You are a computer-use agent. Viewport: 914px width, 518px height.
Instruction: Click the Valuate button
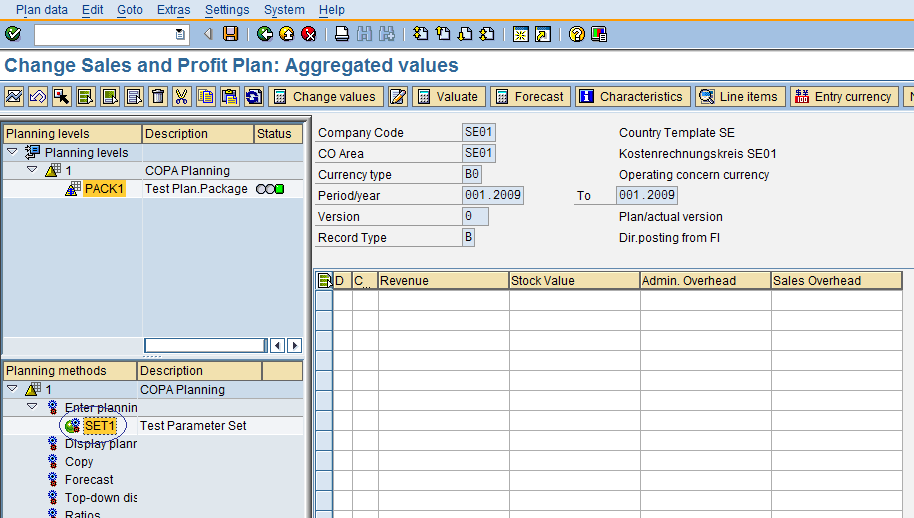pyautogui.click(x=449, y=96)
